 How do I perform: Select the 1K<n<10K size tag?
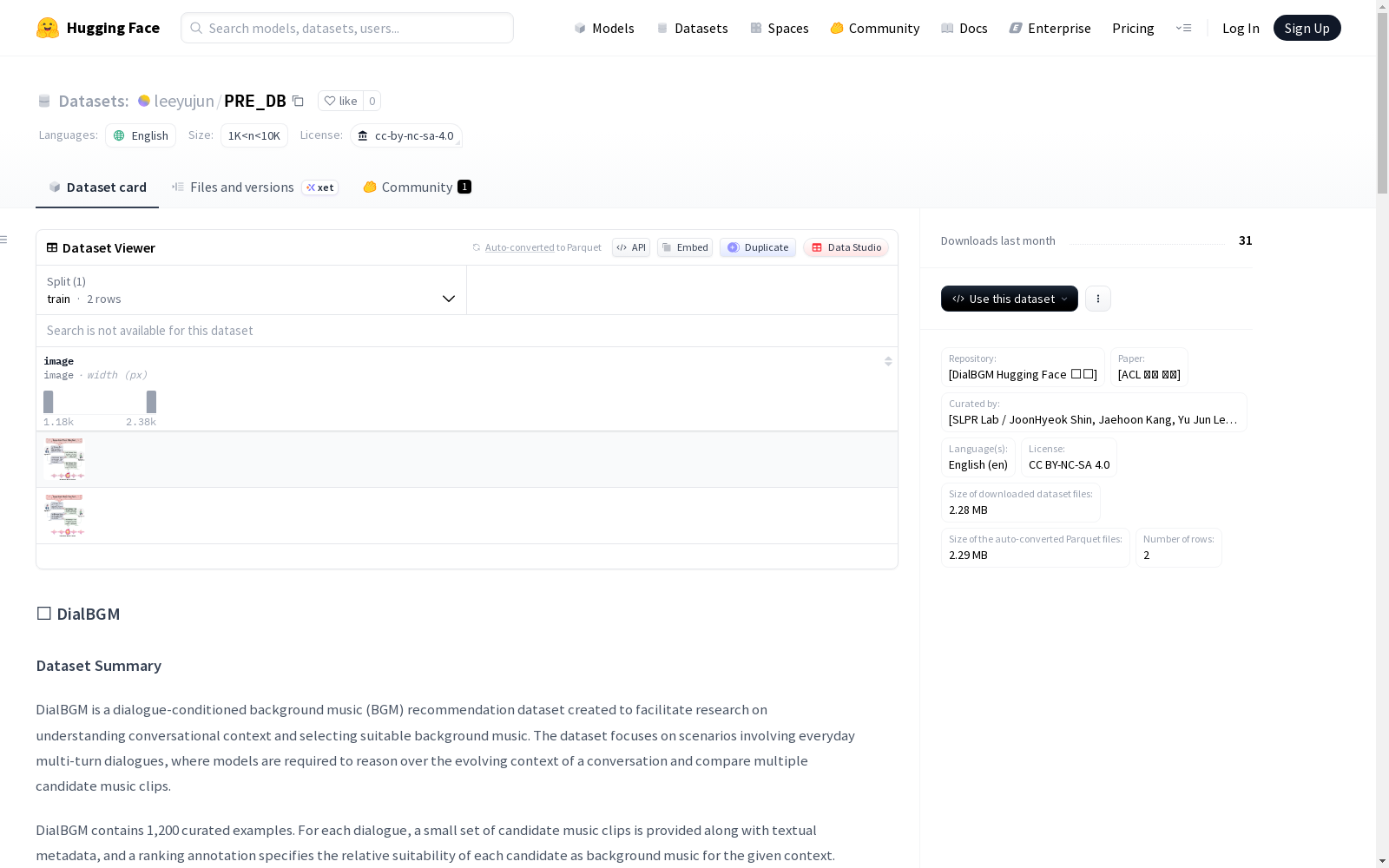click(x=254, y=135)
